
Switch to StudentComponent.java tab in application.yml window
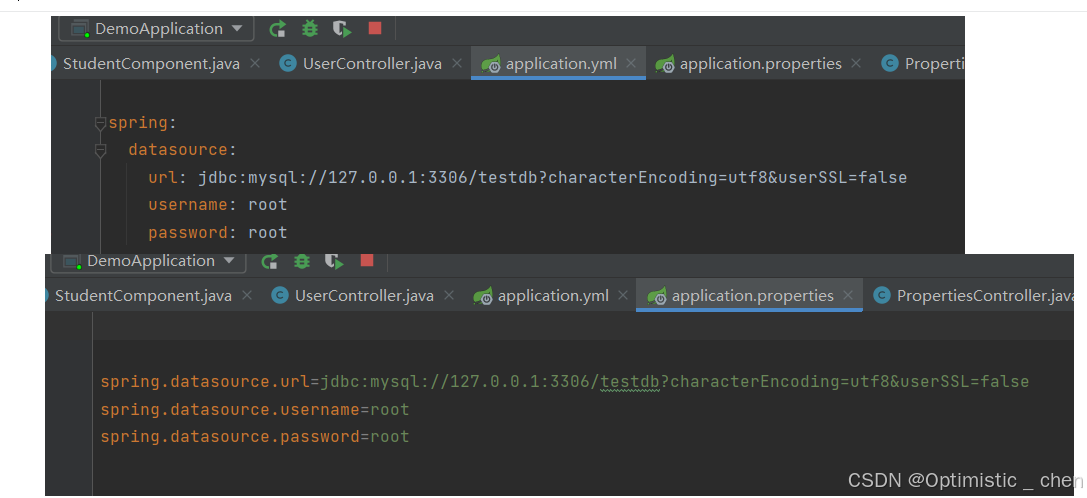click(x=151, y=64)
